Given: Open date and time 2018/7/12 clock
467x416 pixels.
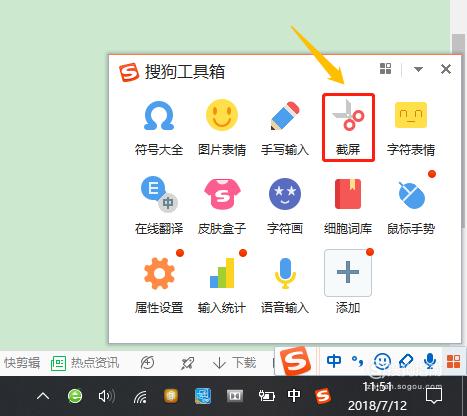Looking at the screenshot, I should pos(378,396).
